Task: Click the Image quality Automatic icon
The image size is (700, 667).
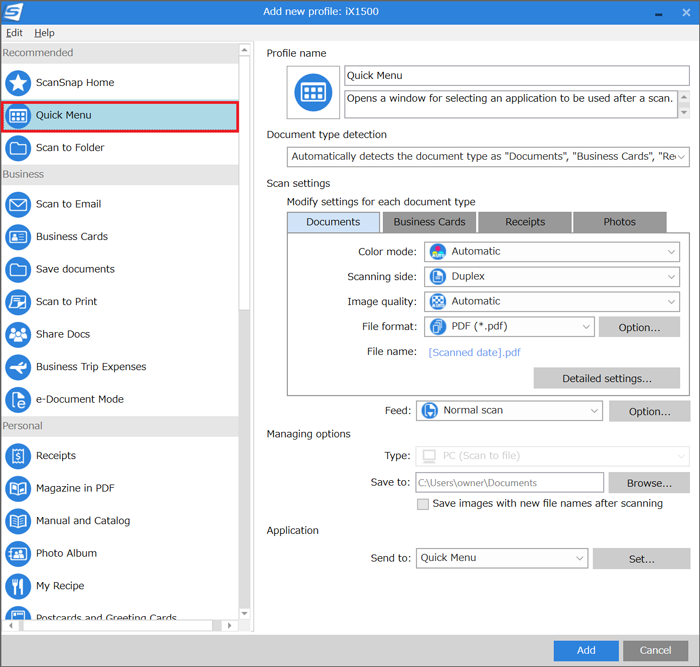Action: point(438,302)
